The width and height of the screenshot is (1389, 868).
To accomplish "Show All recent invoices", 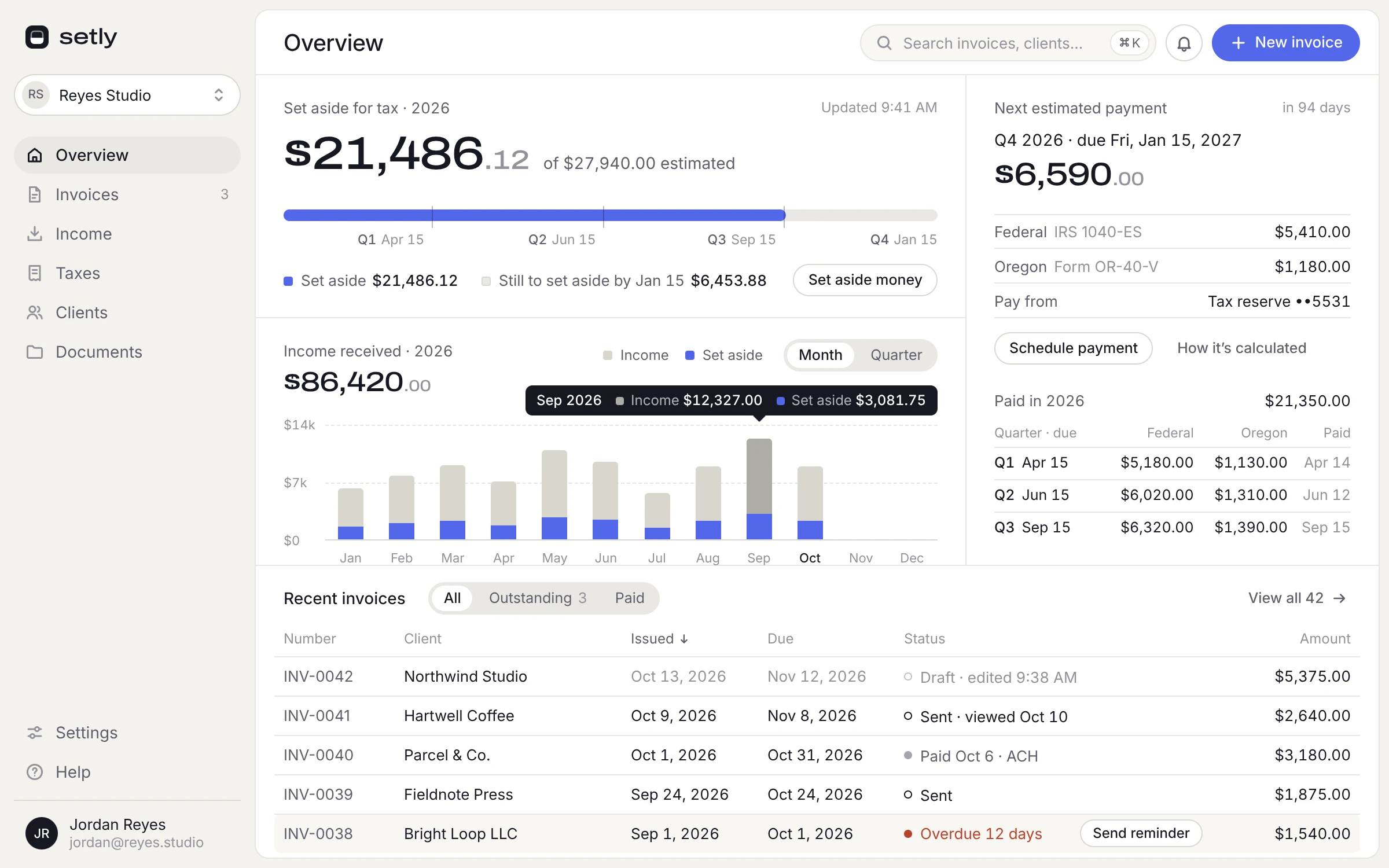I will (x=452, y=598).
